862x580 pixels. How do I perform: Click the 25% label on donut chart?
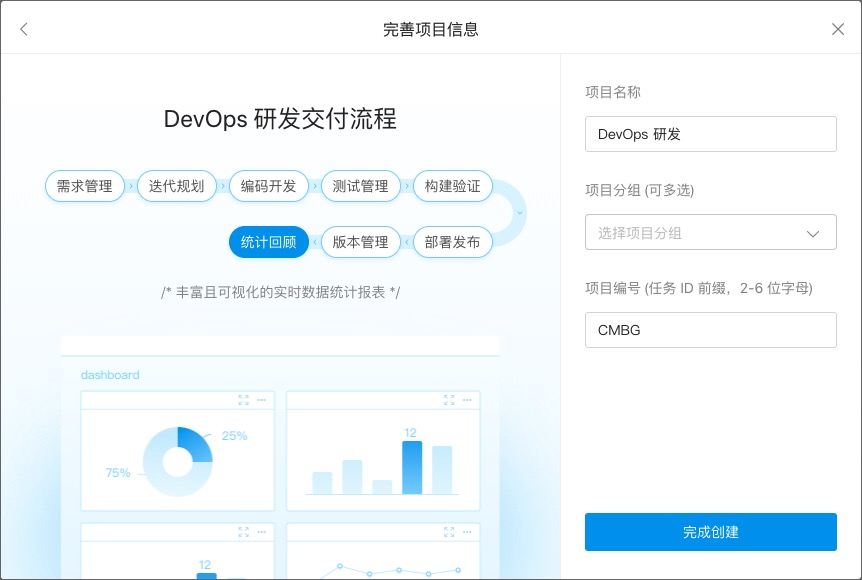[235, 436]
